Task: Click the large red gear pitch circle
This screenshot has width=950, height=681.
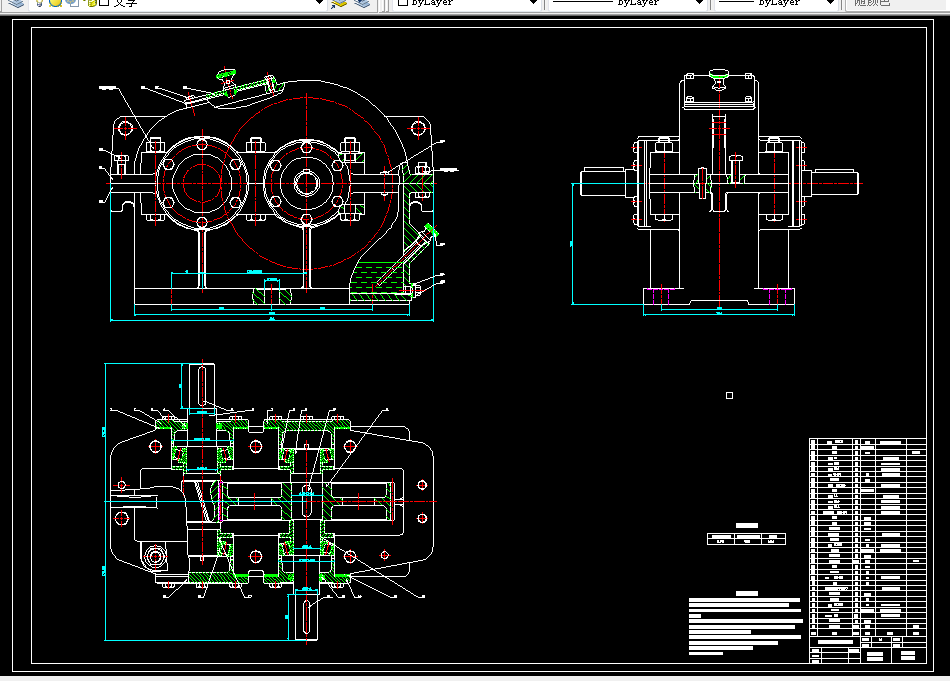Action: pos(307,182)
